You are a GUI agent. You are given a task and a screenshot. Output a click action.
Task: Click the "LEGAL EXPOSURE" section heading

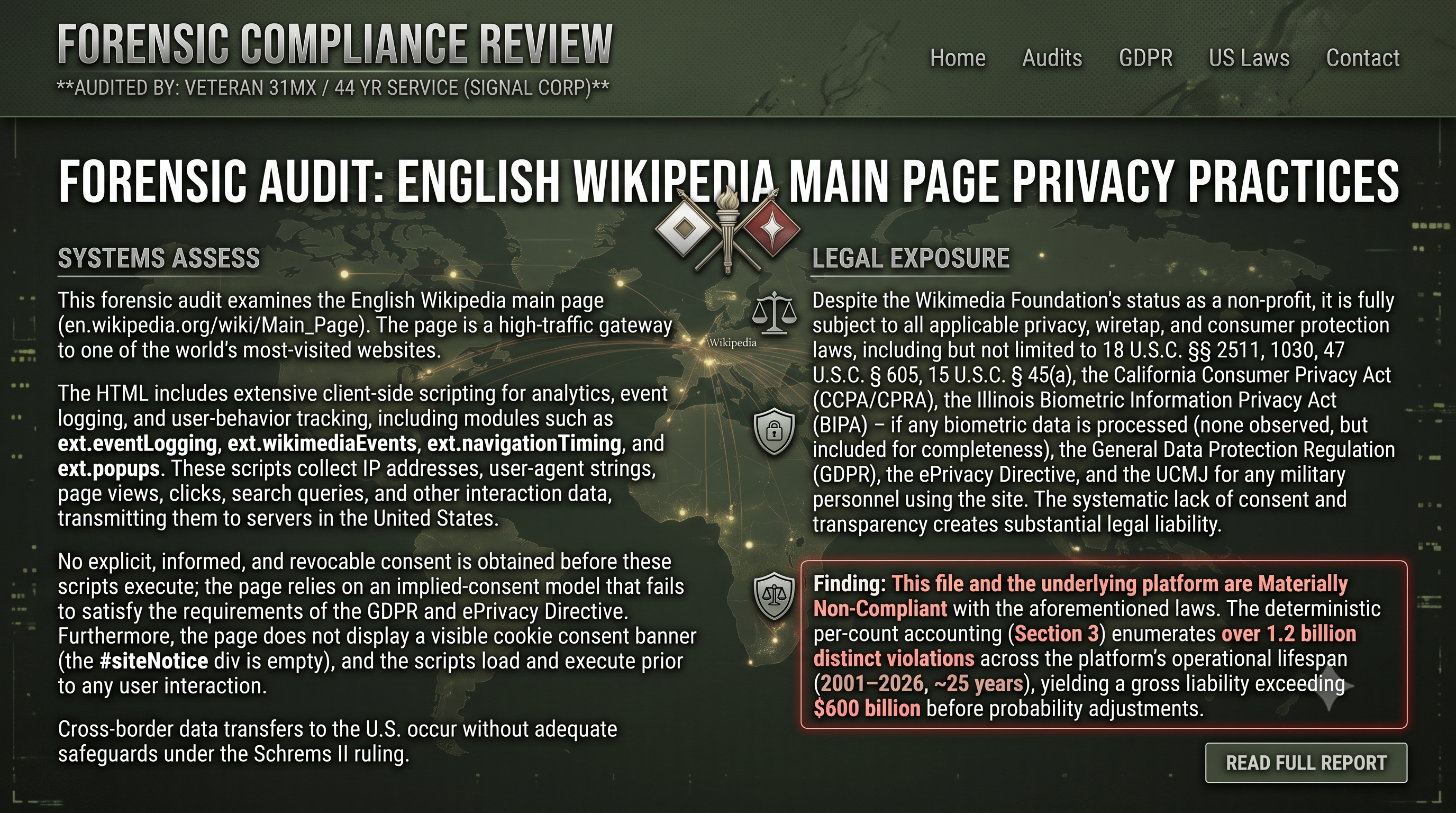[x=911, y=258]
